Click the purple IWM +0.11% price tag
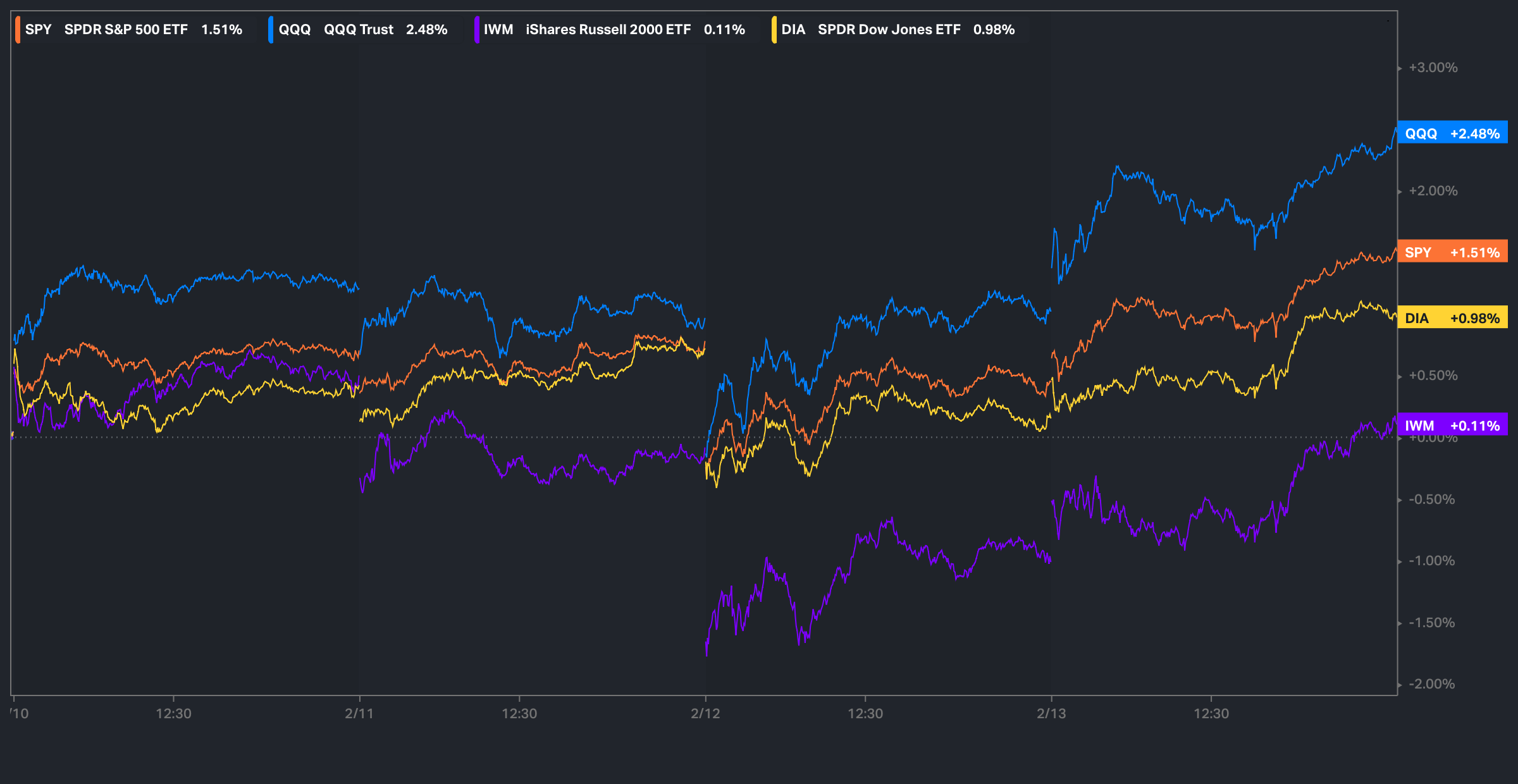This screenshot has width=1518, height=784. point(1452,426)
